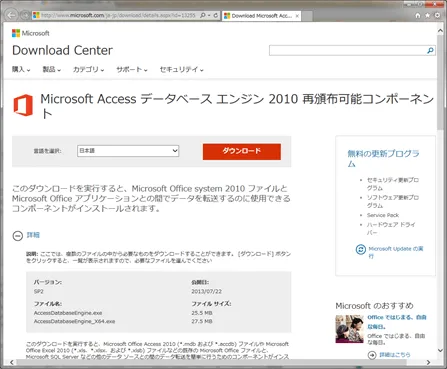This screenshot has width=447, height=369.
Task: Refresh the page with reload icon
Action: coord(216,15)
